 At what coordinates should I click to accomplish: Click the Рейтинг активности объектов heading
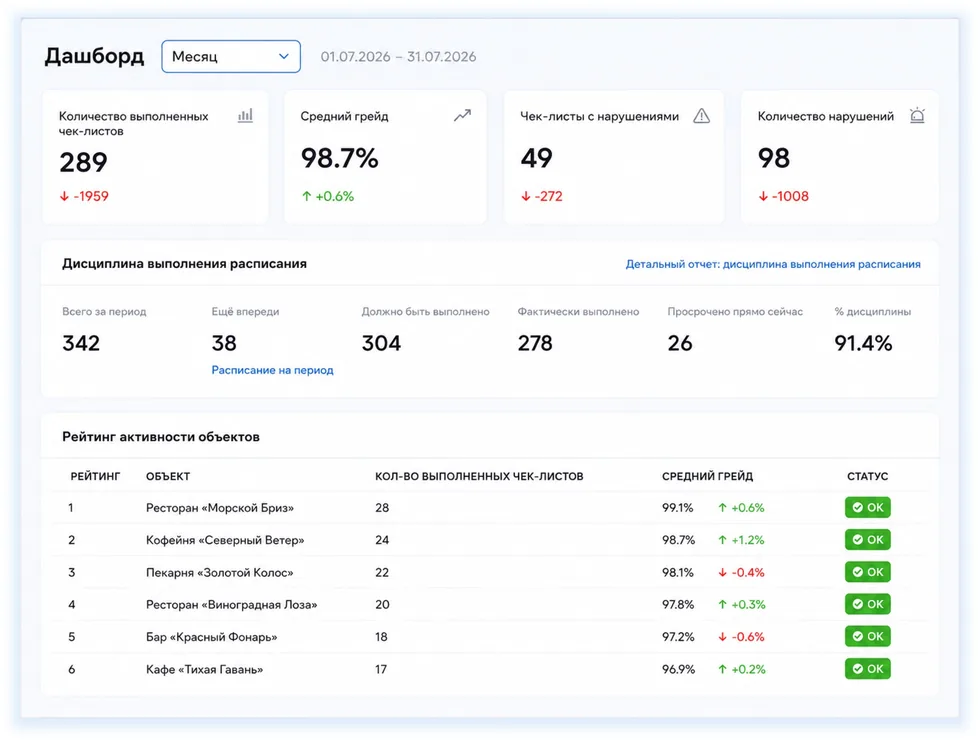pos(161,437)
